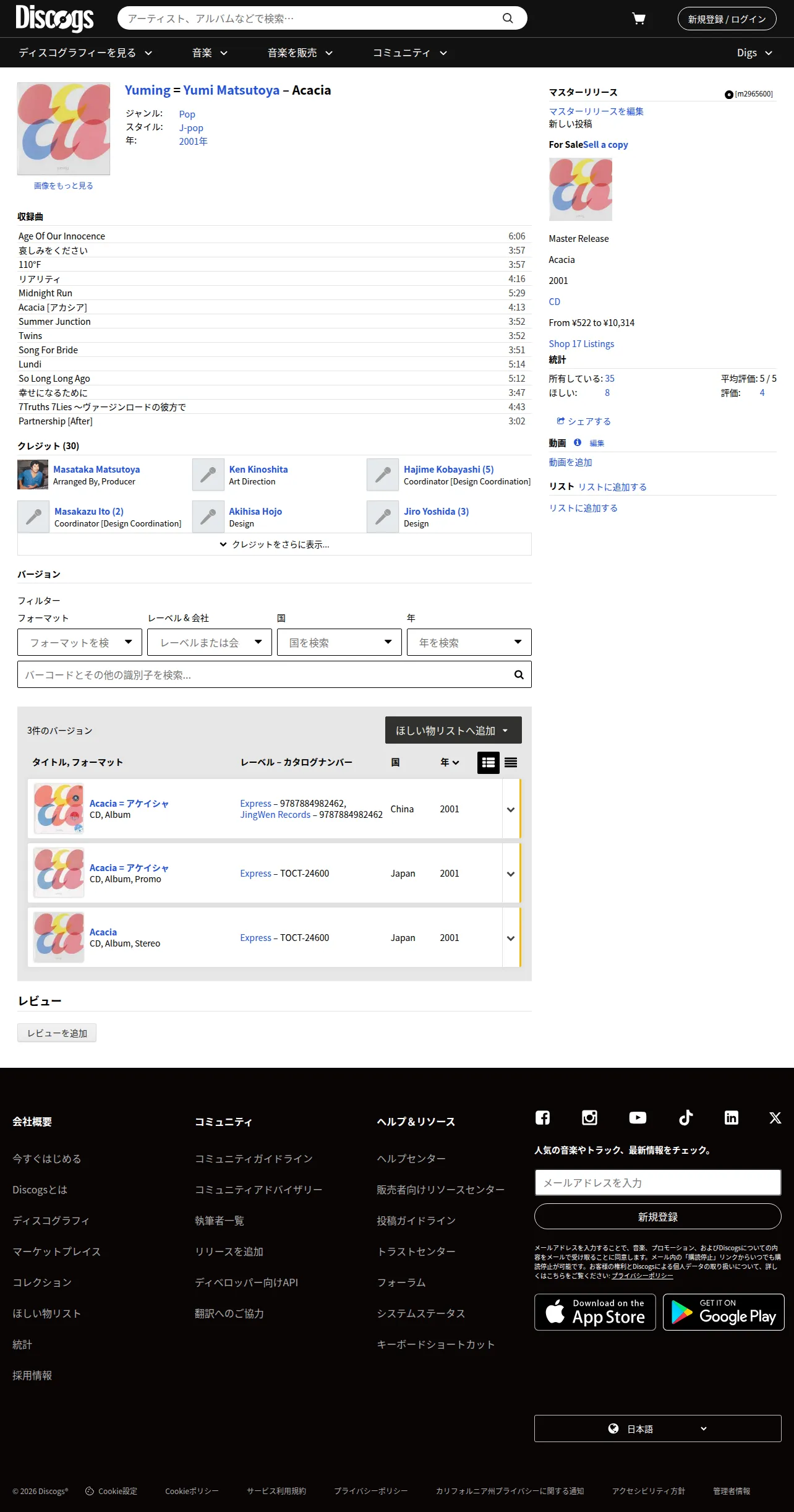Expand クレジットをさらに表示 credits section
Viewport: 794px width, 1512px height.
click(x=275, y=544)
